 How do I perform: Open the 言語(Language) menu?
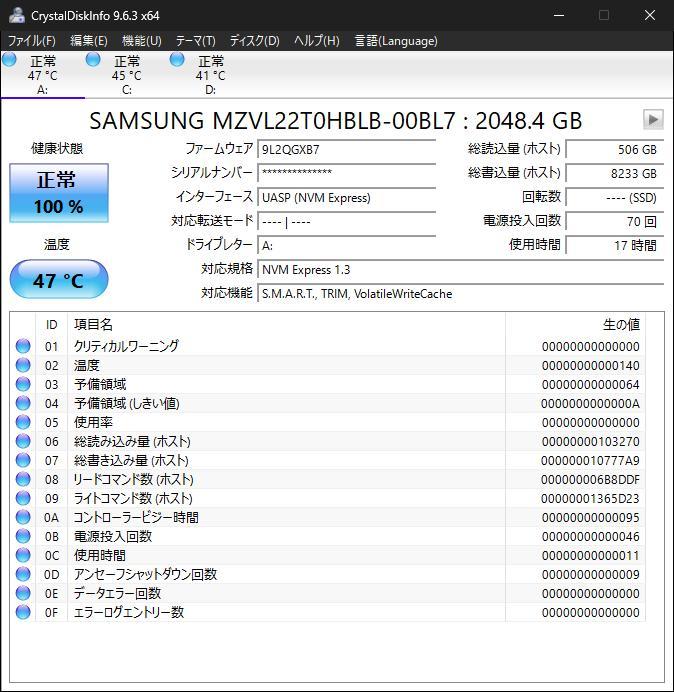tap(396, 41)
